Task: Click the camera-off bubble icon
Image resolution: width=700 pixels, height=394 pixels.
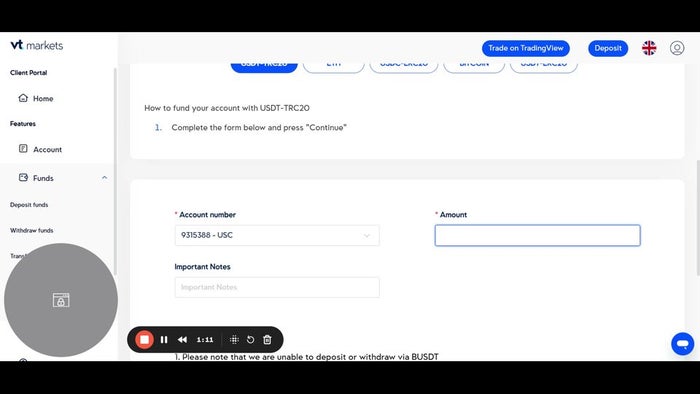Action: pos(61,300)
